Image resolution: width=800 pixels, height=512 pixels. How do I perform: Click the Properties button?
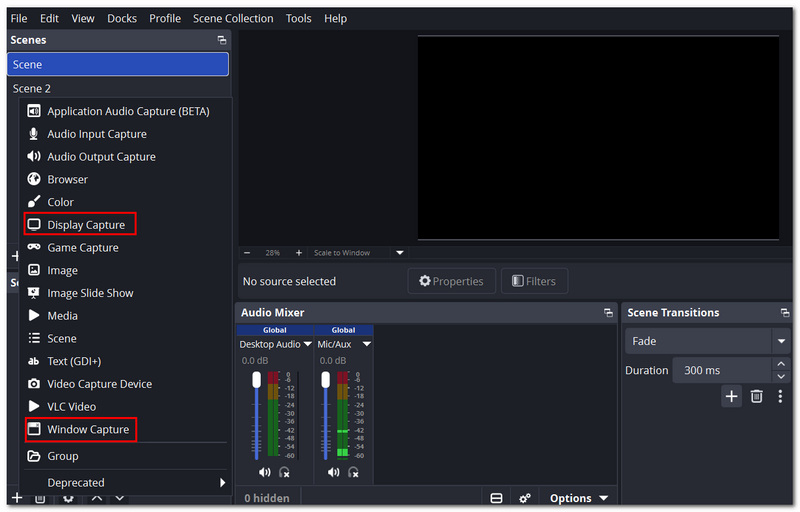(452, 281)
